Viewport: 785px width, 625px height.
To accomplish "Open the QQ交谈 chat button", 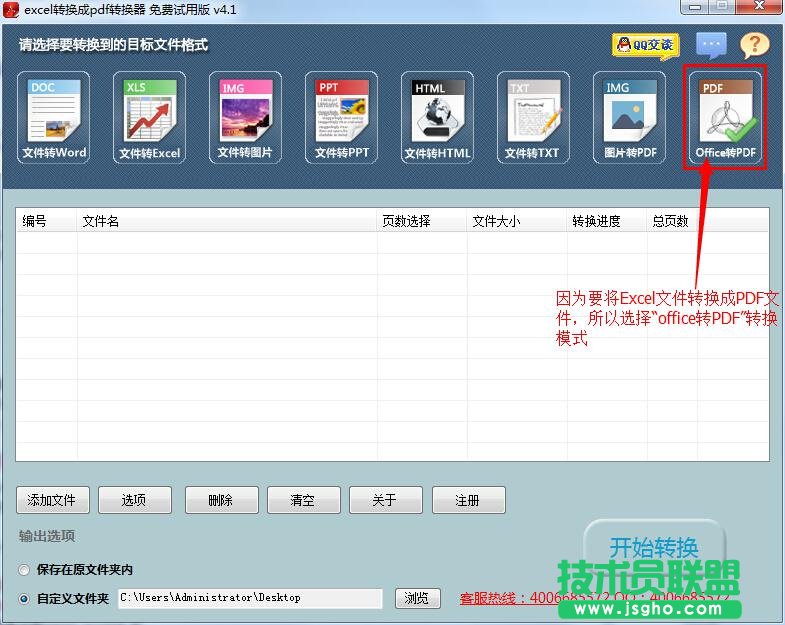I will pyautogui.click(x=645, y=46).
